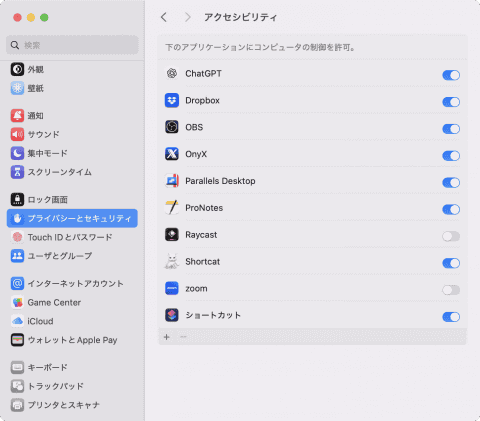Click the Parallels Desktop icon

point(172,181)
